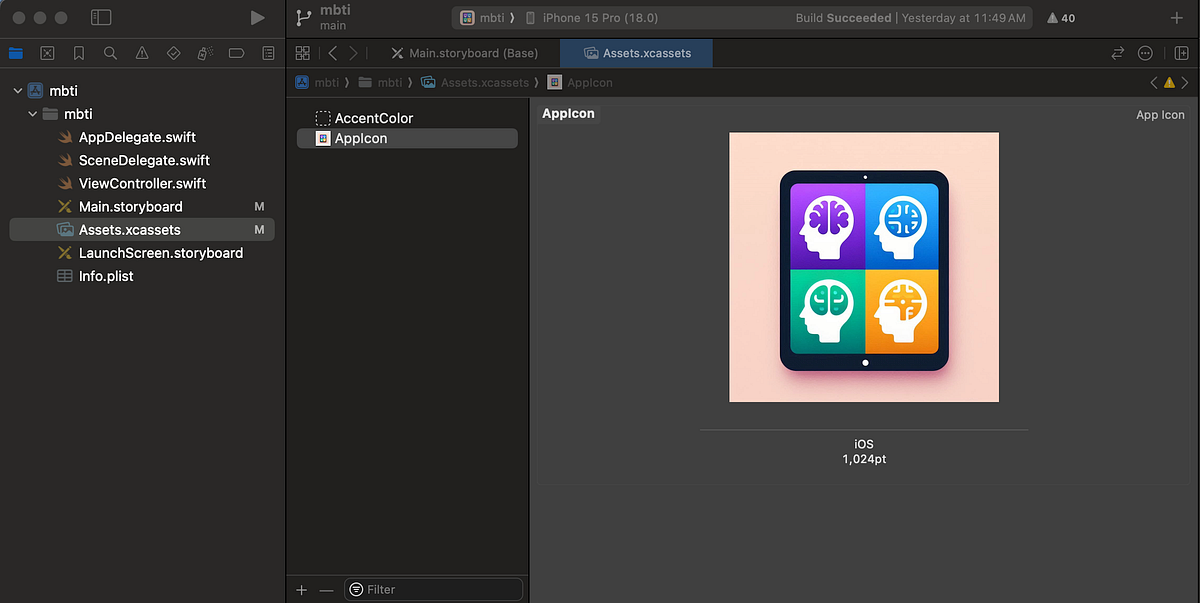Open the Find navigator magnifying glass
The width and height of the screenshot is (1200, 603).
pos(110,54)
